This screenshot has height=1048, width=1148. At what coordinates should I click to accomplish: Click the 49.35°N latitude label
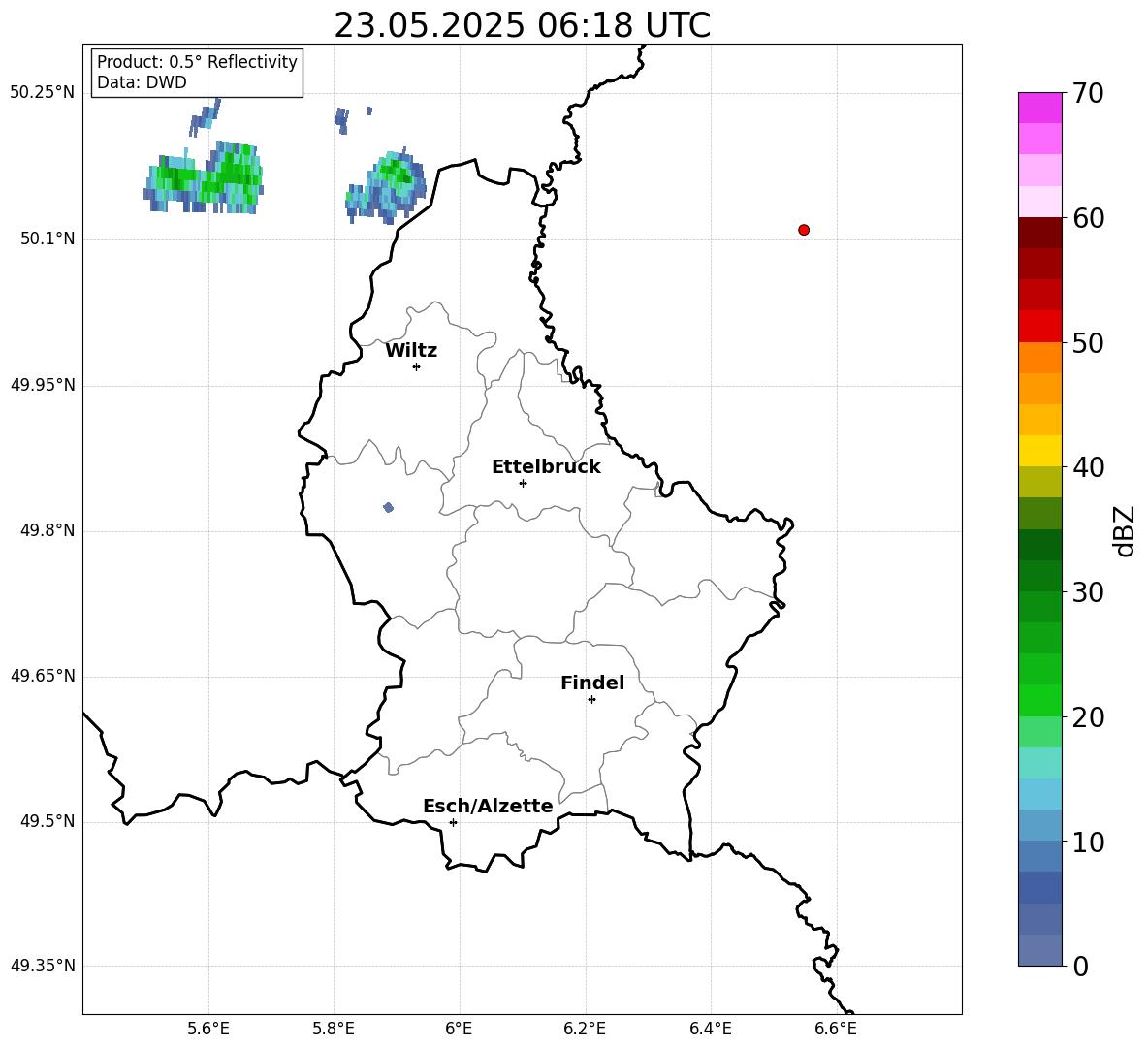(43, 966)
